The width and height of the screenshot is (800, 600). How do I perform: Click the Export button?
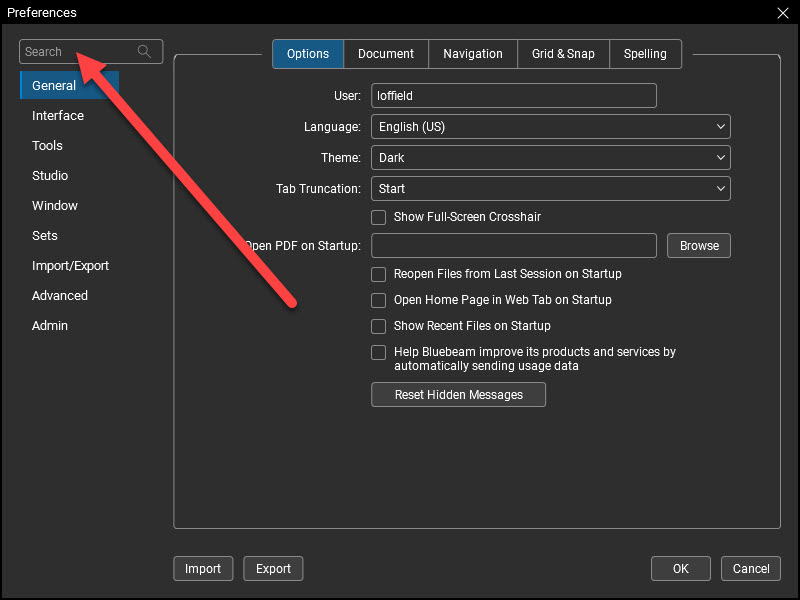pos(273,569)
